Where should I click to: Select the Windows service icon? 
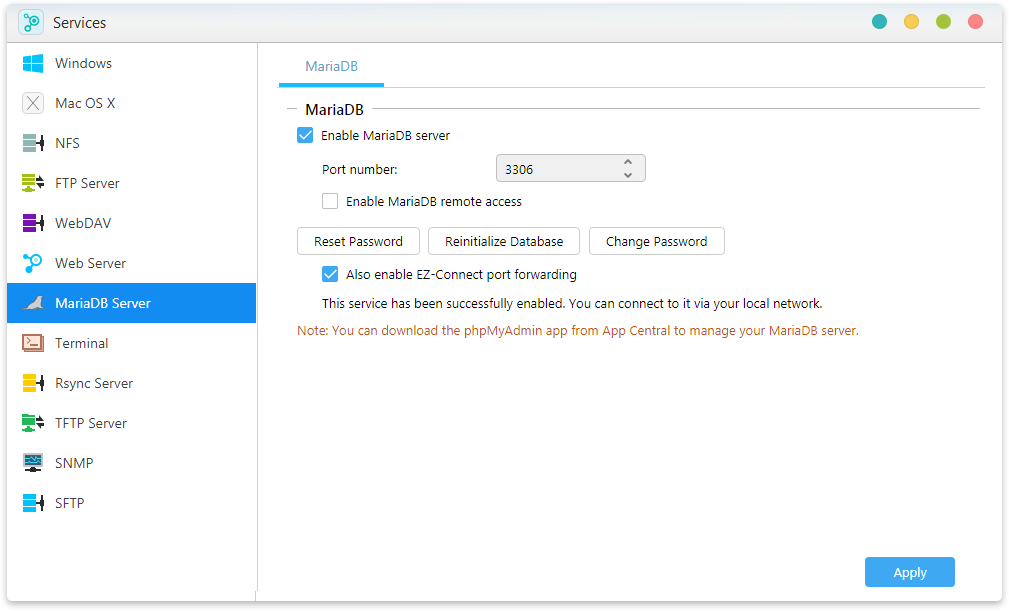pos(33,63)
